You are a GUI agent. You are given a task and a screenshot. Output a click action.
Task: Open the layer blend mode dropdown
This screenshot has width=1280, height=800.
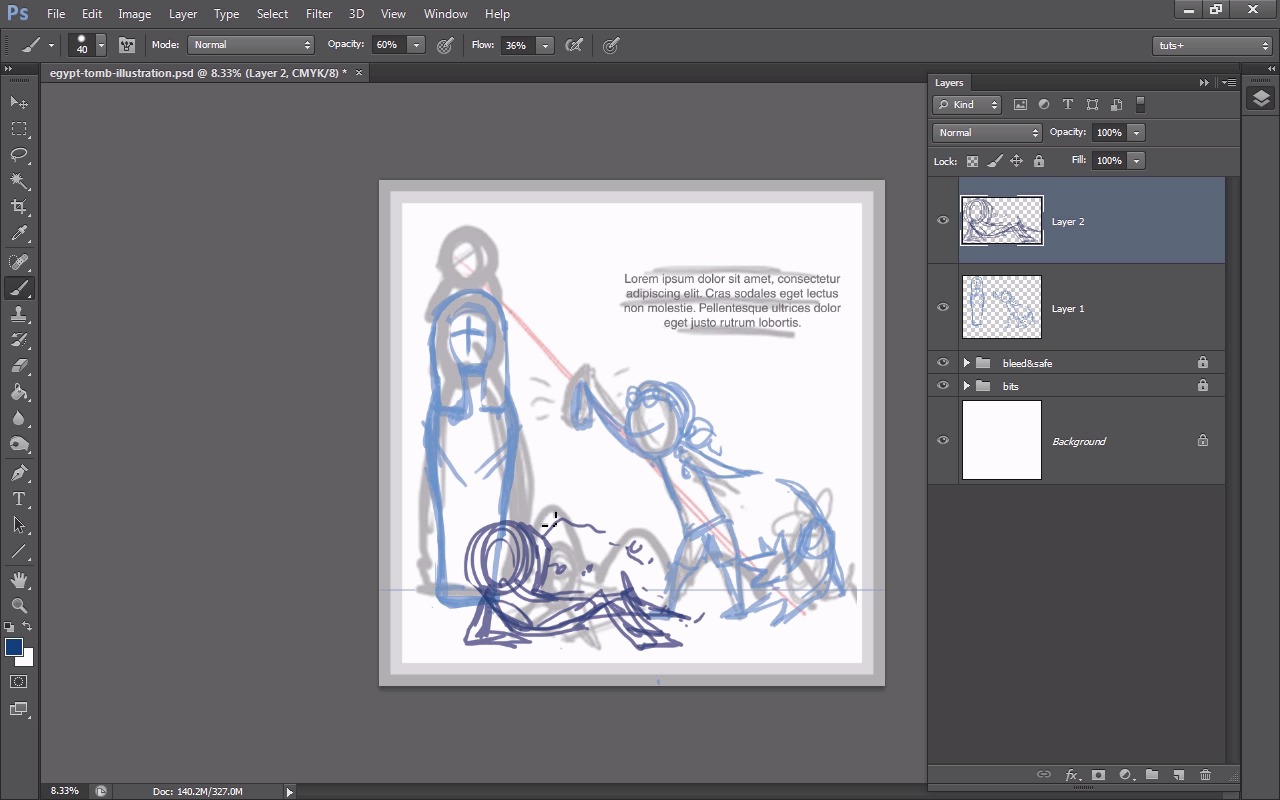(987, 132)
